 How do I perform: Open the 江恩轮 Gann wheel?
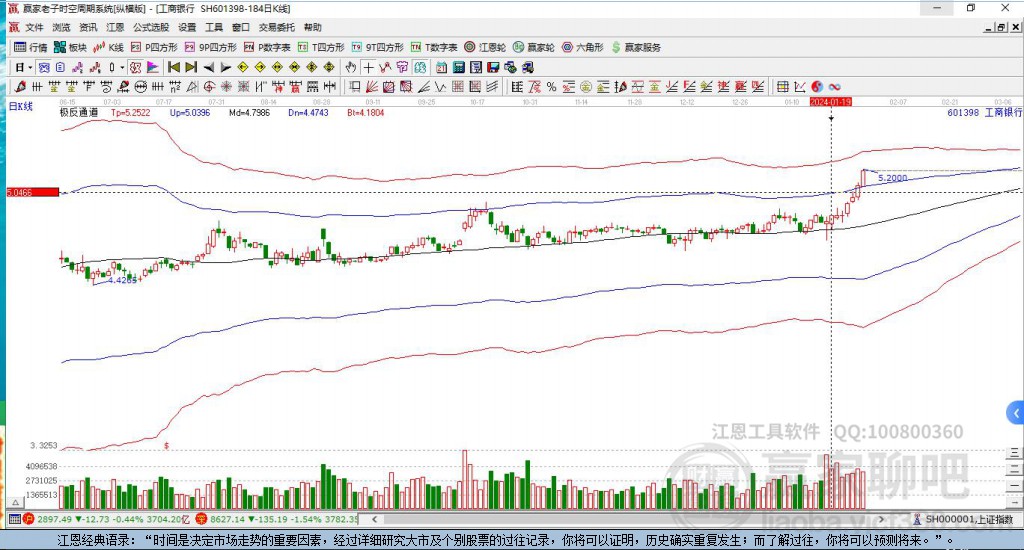[485, 47]
